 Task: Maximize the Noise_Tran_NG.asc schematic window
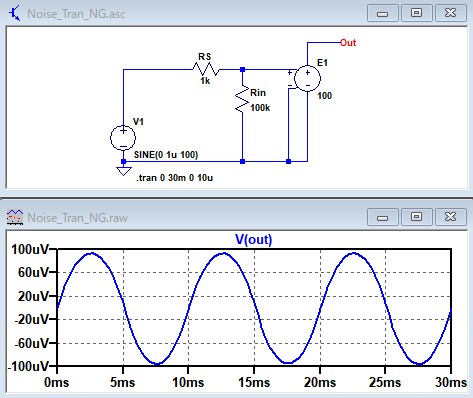(416, 13)
